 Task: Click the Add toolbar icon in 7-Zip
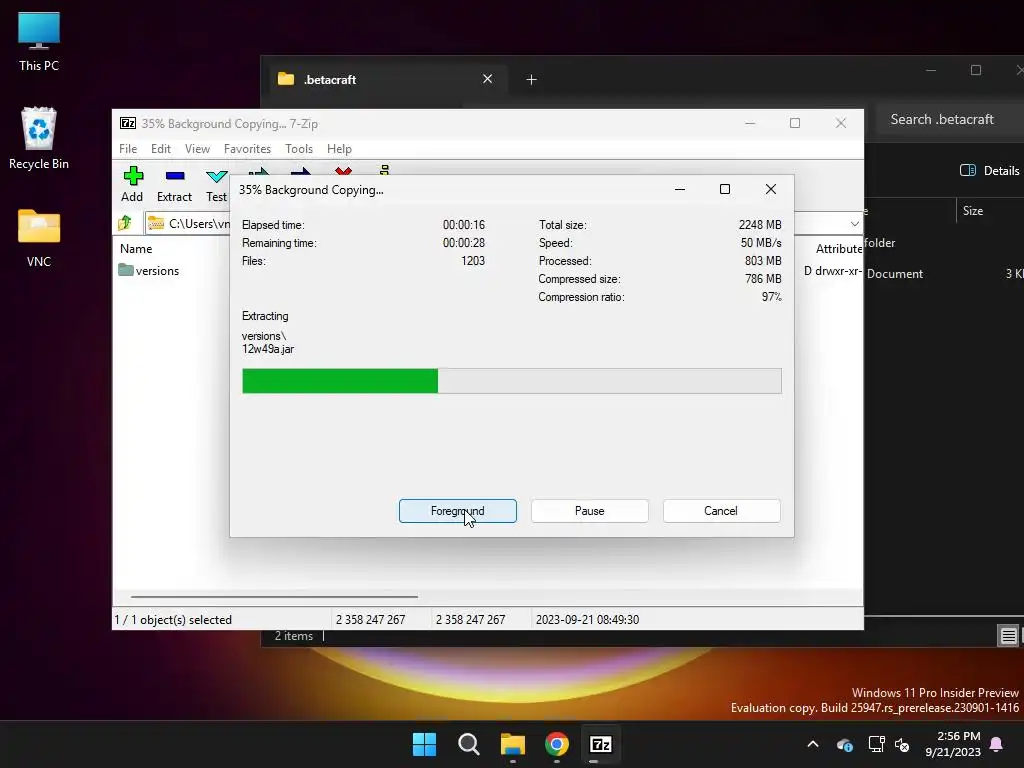[x=132, y=184]
